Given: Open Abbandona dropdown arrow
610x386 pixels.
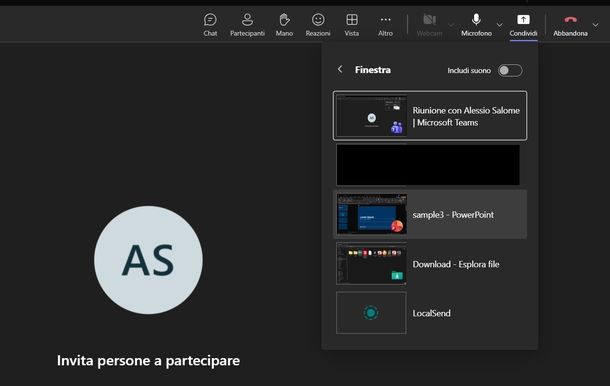Looking at the screenshot, I should pos(595,25).
